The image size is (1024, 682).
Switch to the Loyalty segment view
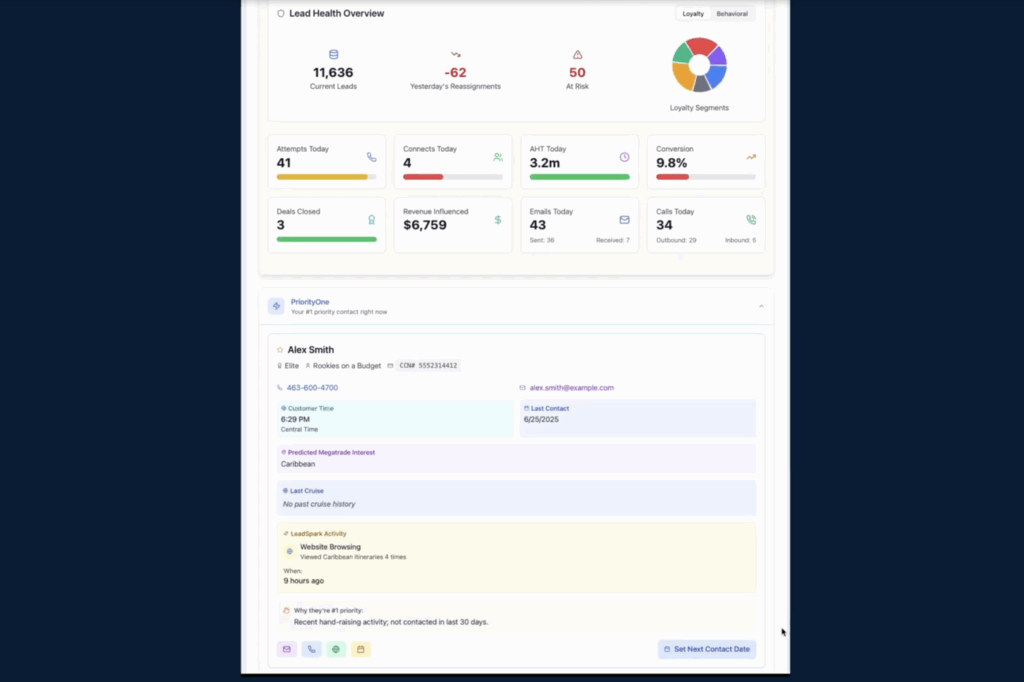point(693,14)
